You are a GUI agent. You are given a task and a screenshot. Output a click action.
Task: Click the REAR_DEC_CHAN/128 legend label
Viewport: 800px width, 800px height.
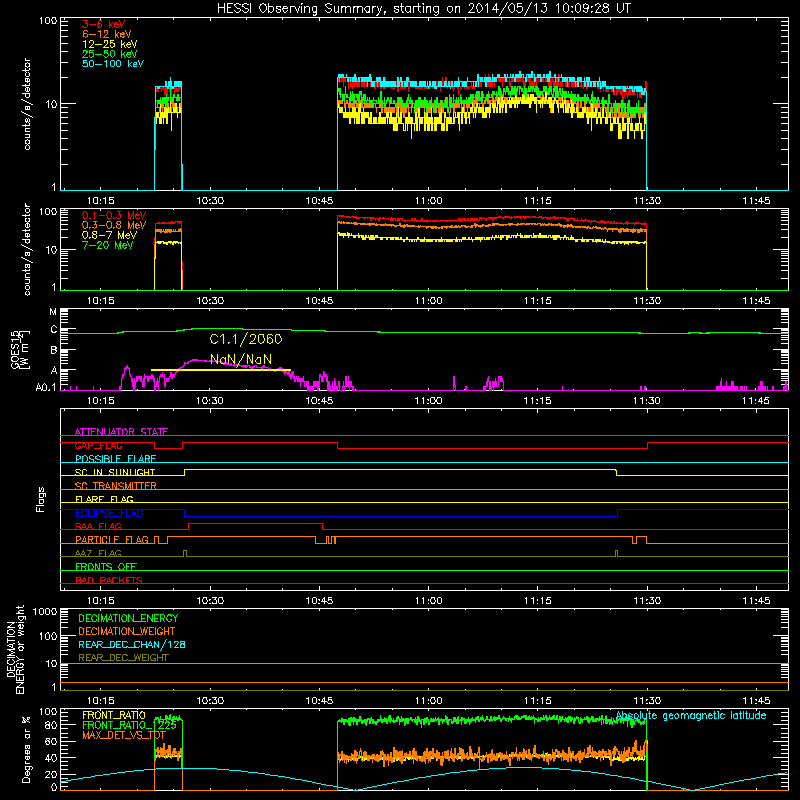[132, 644]
